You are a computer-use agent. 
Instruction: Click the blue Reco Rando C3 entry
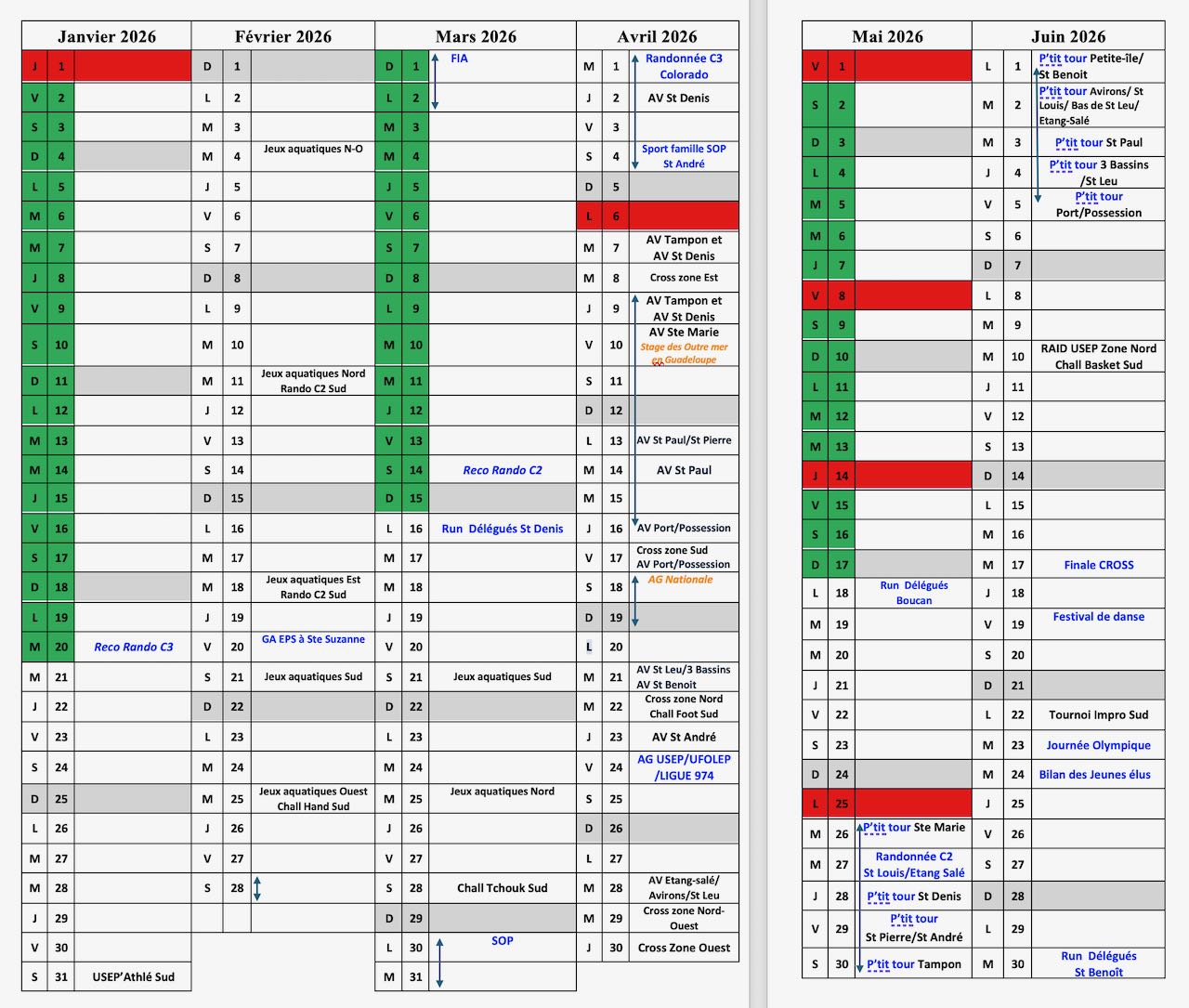[133, 647]
